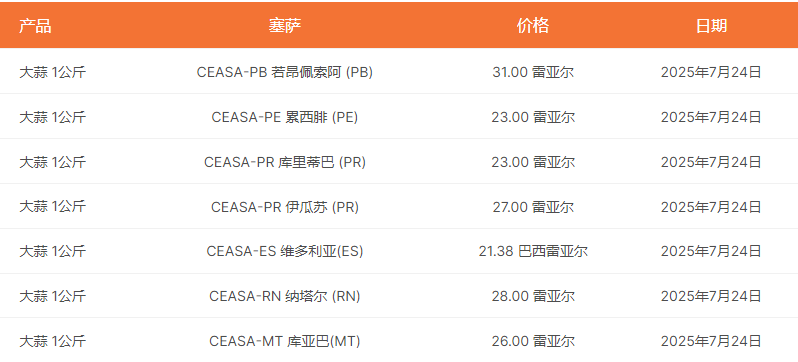Select CEASA-PB 若昂佩索阿 (PB) market cell
798x362 pixels.
(x=285, y=72)
